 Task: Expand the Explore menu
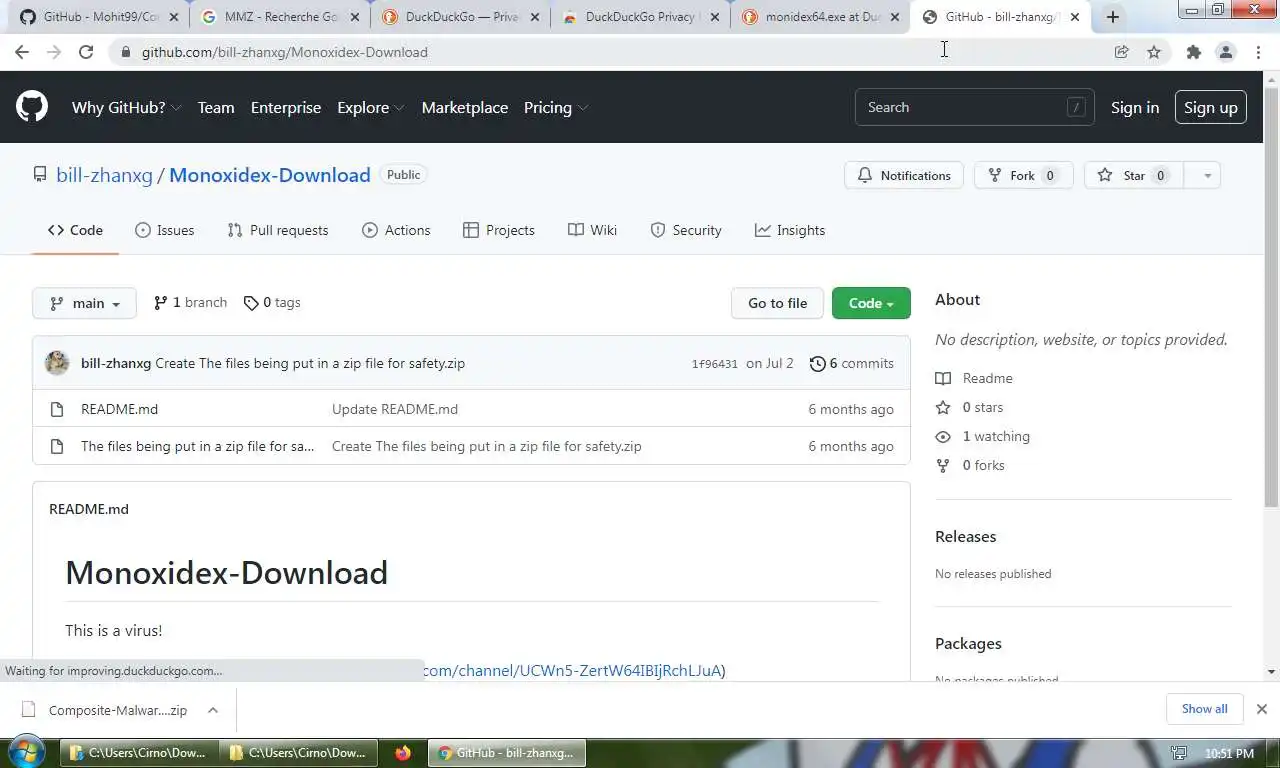tap(370, 107)
